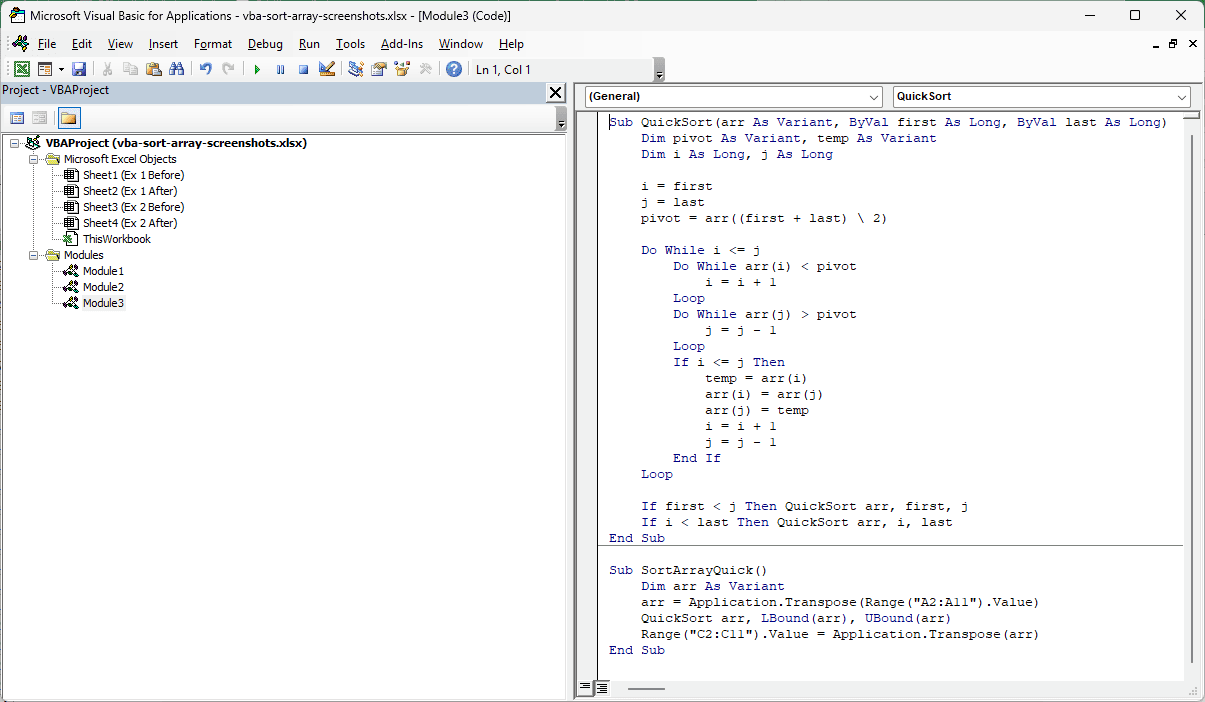This screenshot has height=702, width=1205.
Task: Collapse the Microsoft Excel Objects folder
Action: coord(34,159)
